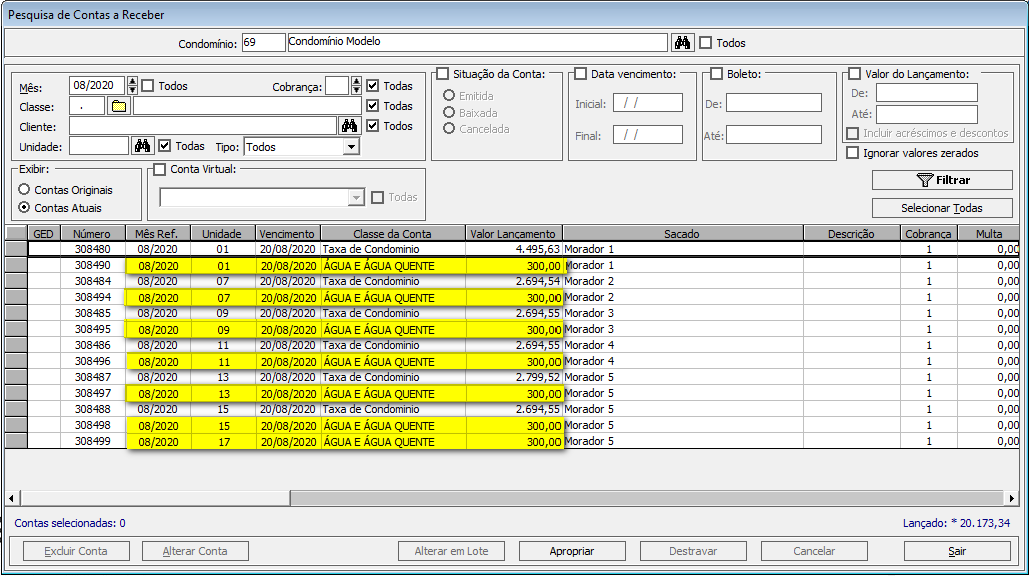Sort by Classe da Conta header
This screenshot has height=576, width=1029.
coord(392,234)
